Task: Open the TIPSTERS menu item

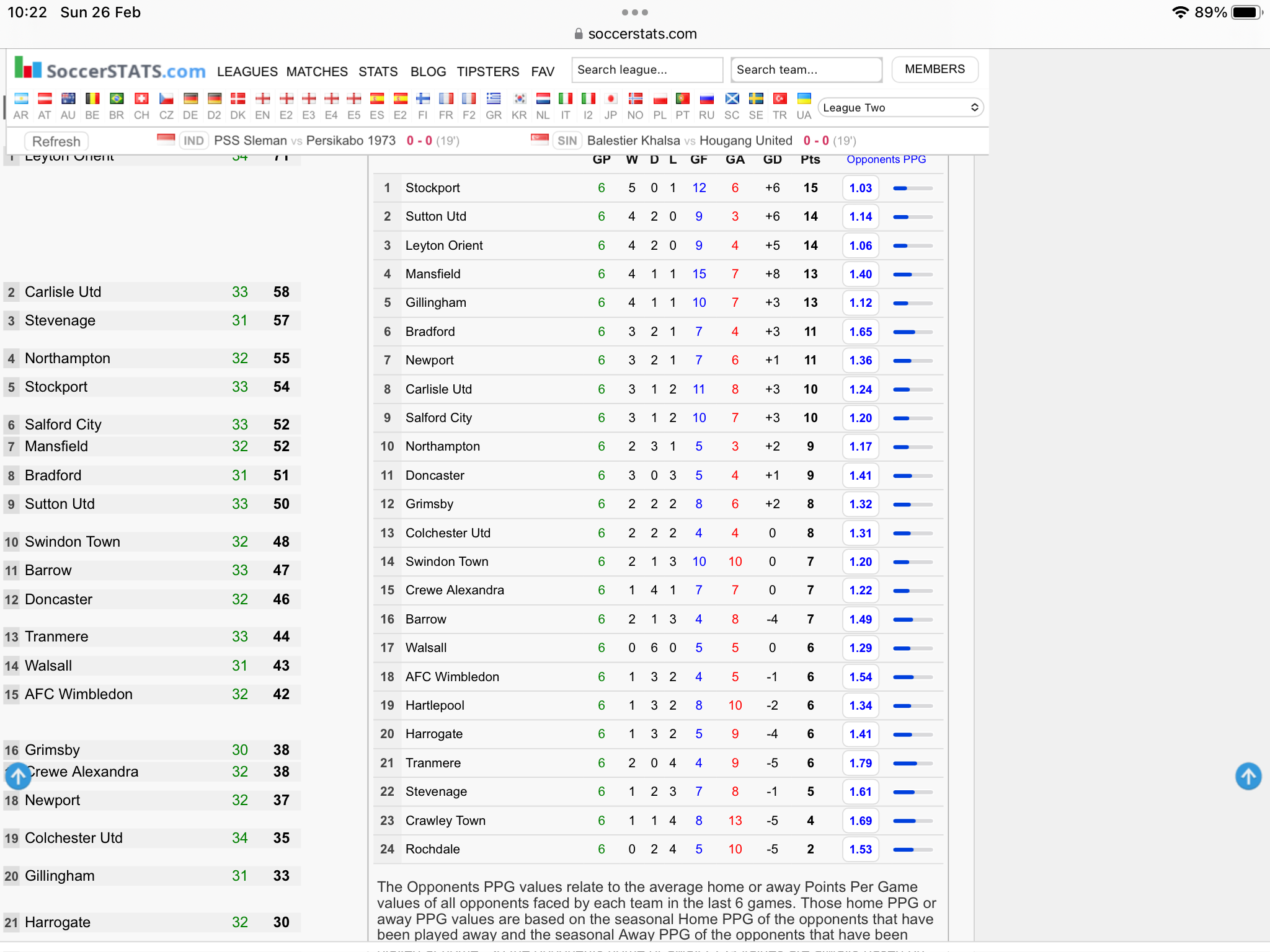Action: click(488, 72)
